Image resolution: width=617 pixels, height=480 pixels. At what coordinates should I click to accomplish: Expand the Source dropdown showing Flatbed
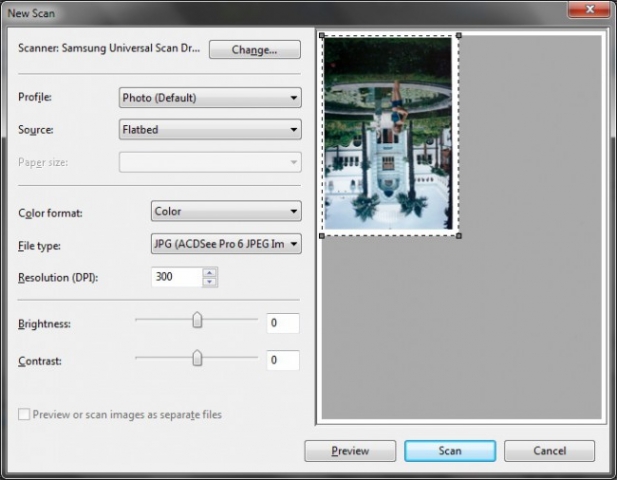coord(210,129)
